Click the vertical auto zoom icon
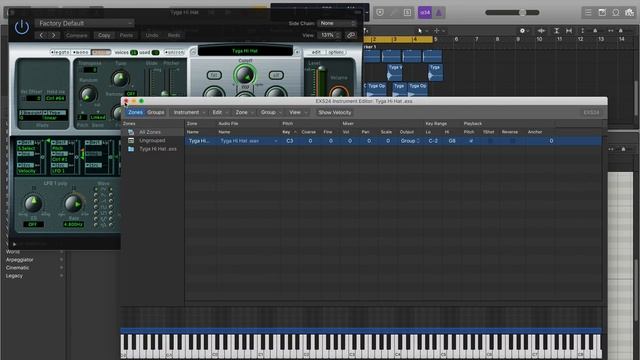 click(556, 31)
